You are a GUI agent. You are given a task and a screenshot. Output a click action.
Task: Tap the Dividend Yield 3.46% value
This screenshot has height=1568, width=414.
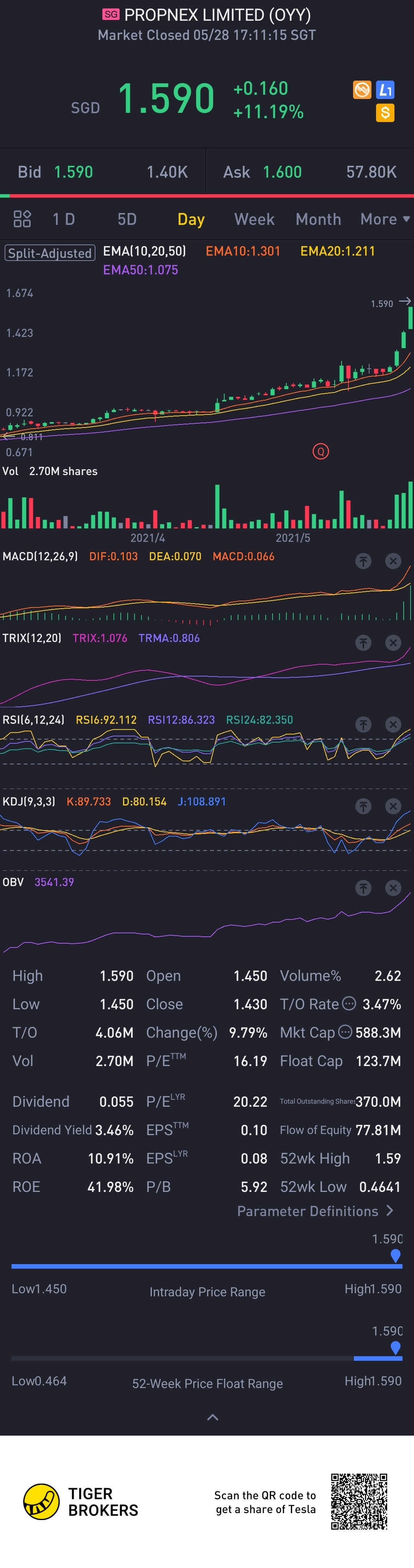(x=114, y=1130)
